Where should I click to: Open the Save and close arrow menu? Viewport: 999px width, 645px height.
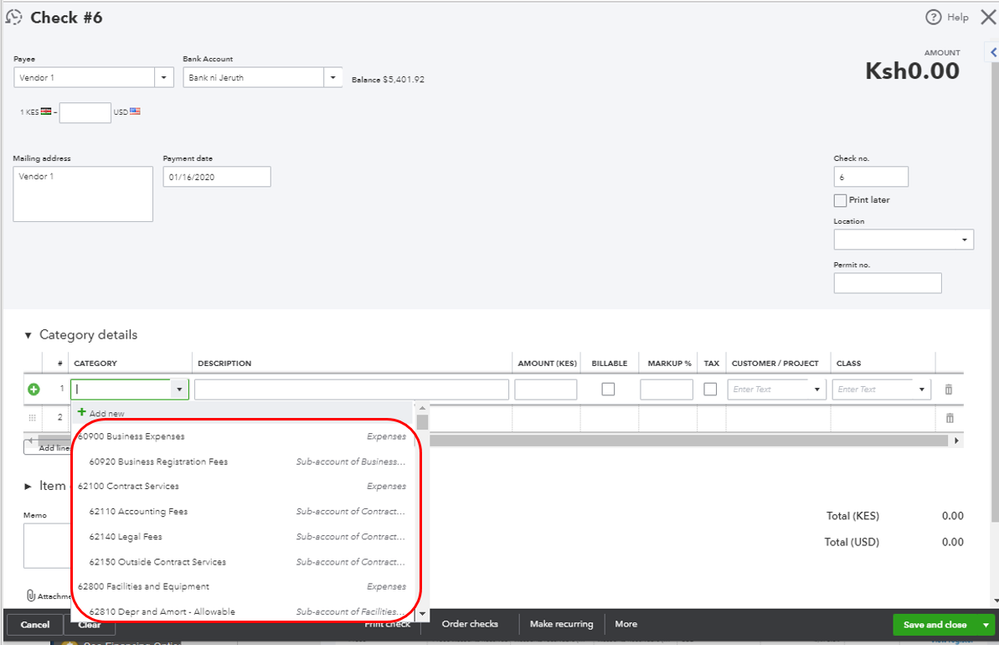986,625
